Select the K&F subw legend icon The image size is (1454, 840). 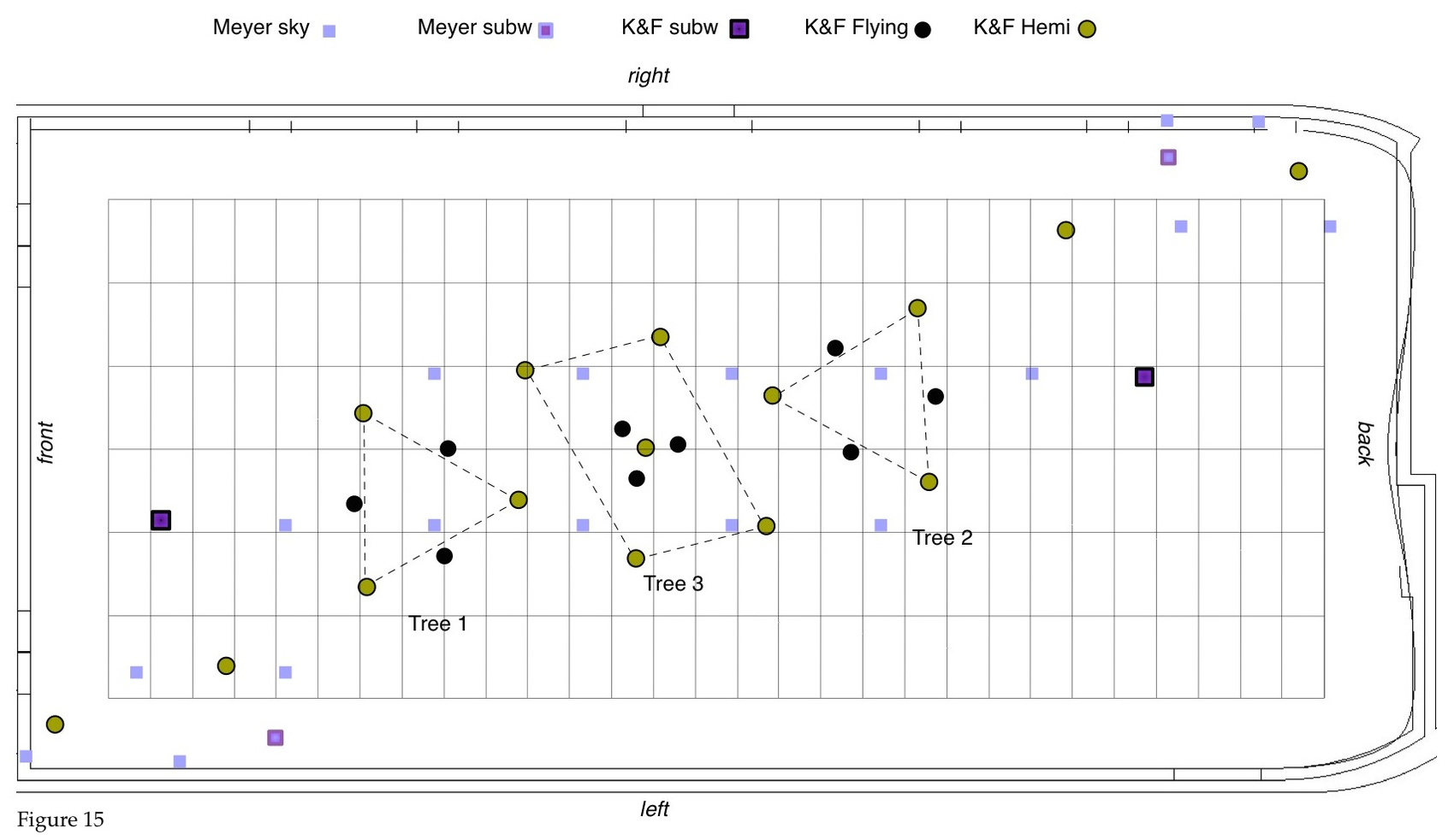[x=739, y=29]
